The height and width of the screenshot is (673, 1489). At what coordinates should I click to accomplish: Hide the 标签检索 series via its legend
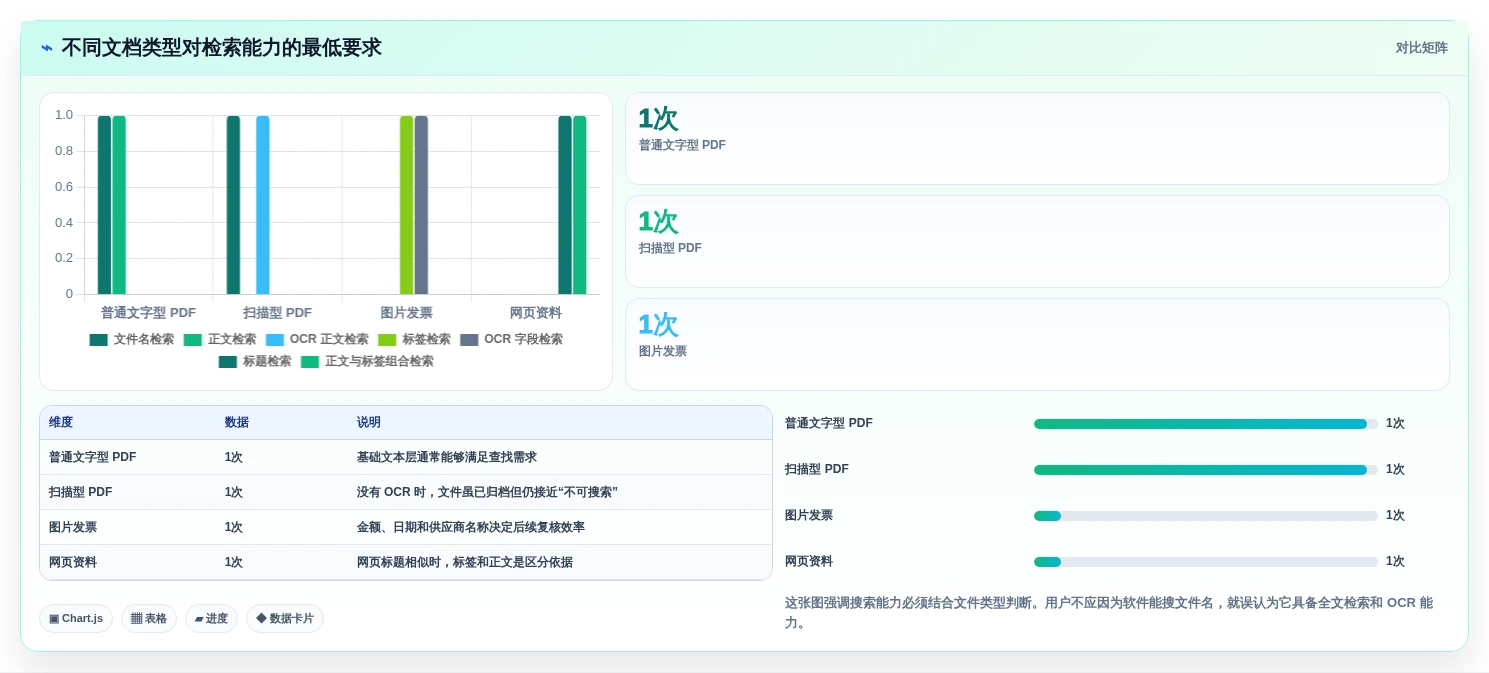tap(414, 339)
